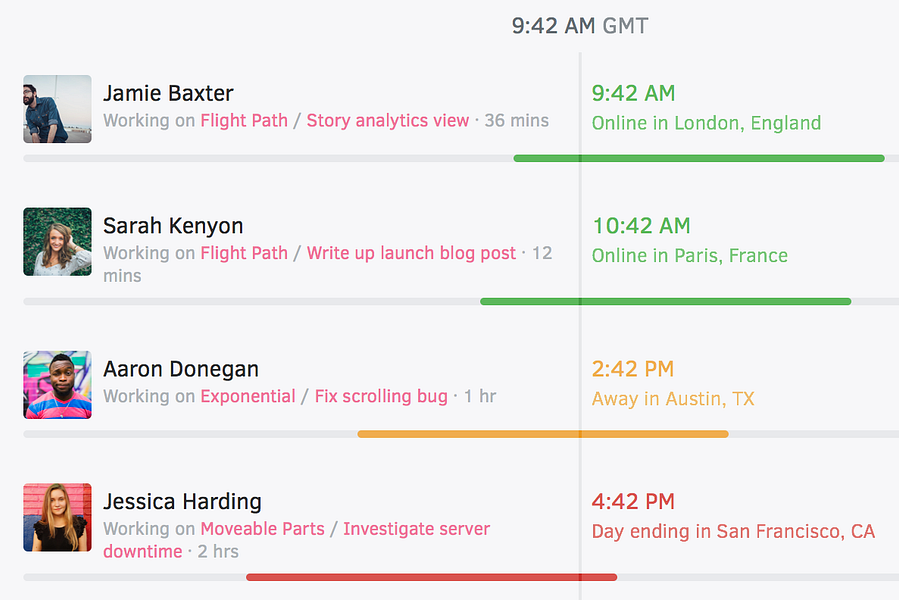This screenshot has height=600, width=899.
Task: Open Aaron Donegan's profile photo
Action: point(57,385)
